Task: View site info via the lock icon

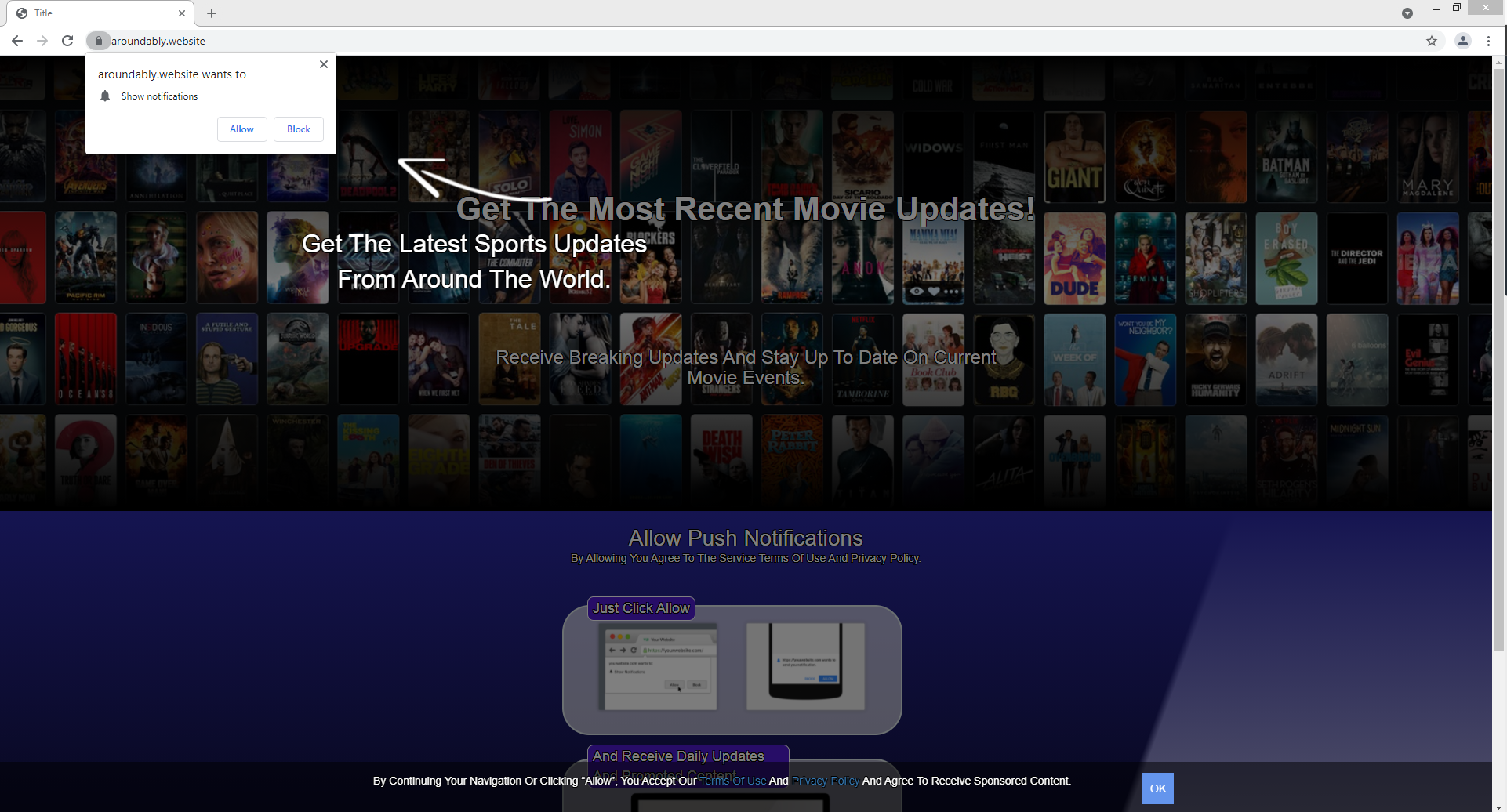Action: click(98, 41)
